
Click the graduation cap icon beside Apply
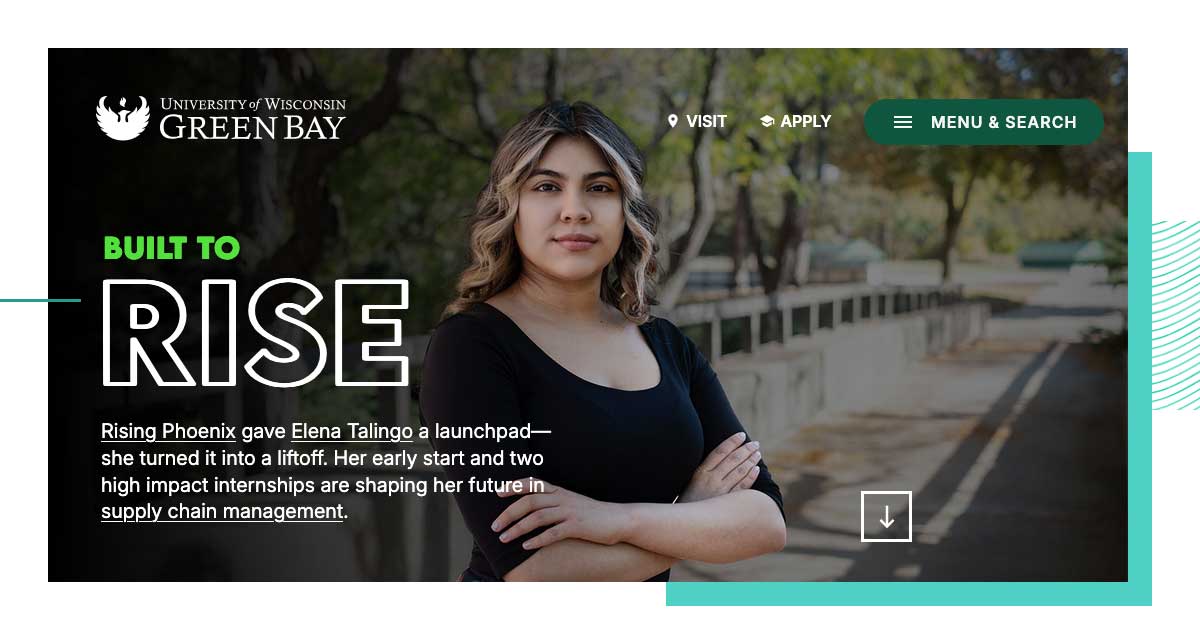tap(767, 121)
